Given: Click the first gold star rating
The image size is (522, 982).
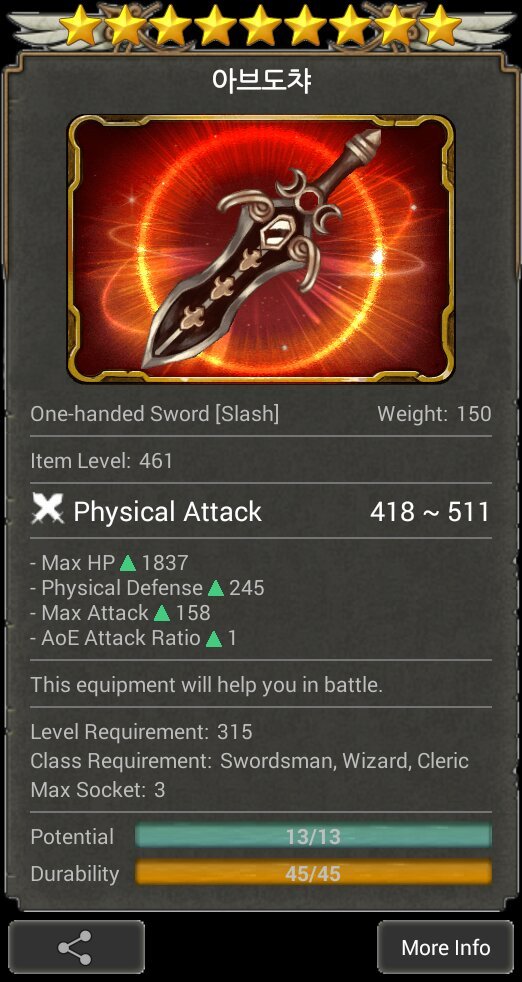Looking at the screenshot, I should [x=80, y=25].
